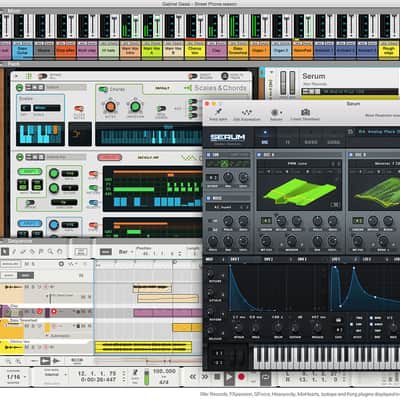Select the Magnify tool in sequencer toolbar
This screenshot has height=400, width=400.
[x=50, y=252]
